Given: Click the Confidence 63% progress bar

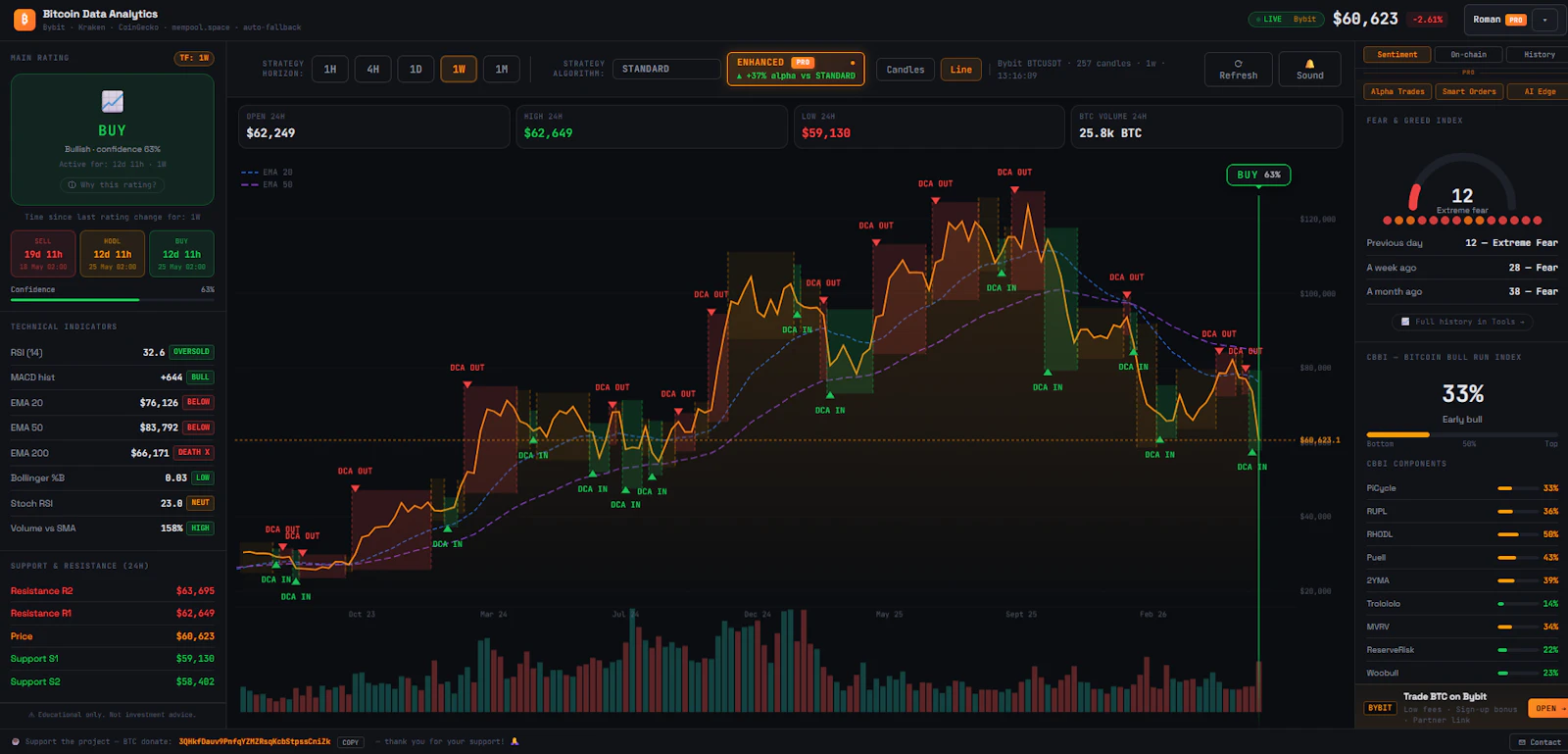Looking at the screenshot, I should click(x=113, y=299).
